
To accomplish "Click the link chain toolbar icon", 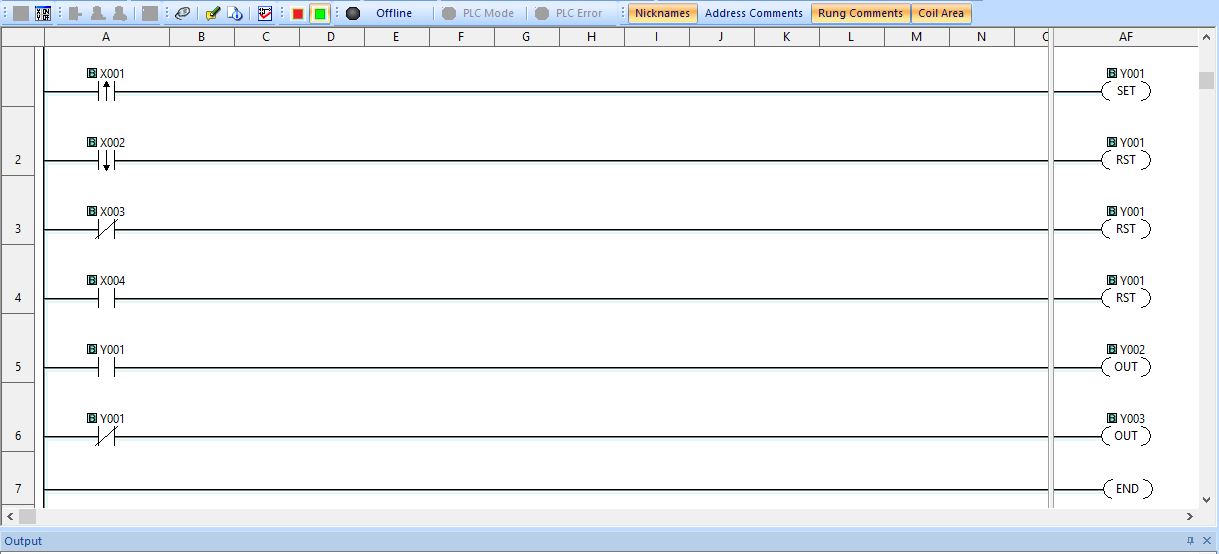I will click(182, 14).
